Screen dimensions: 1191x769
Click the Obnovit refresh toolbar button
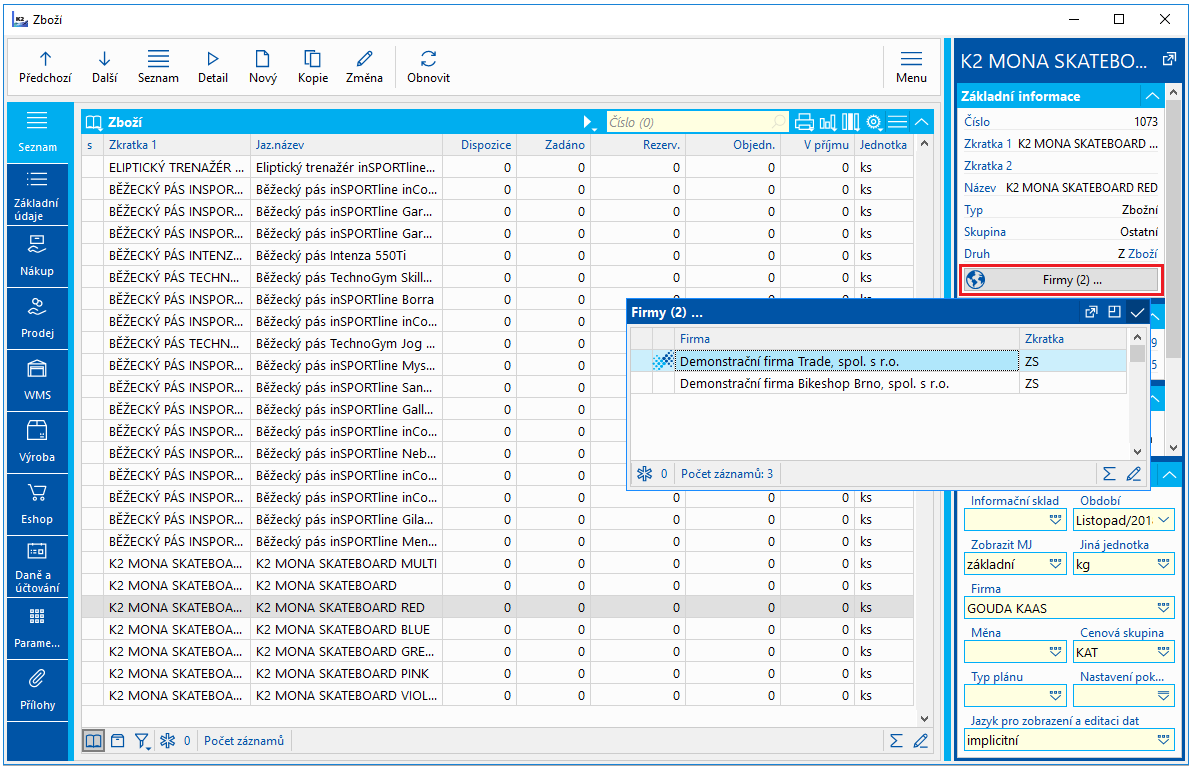(428, 66)
